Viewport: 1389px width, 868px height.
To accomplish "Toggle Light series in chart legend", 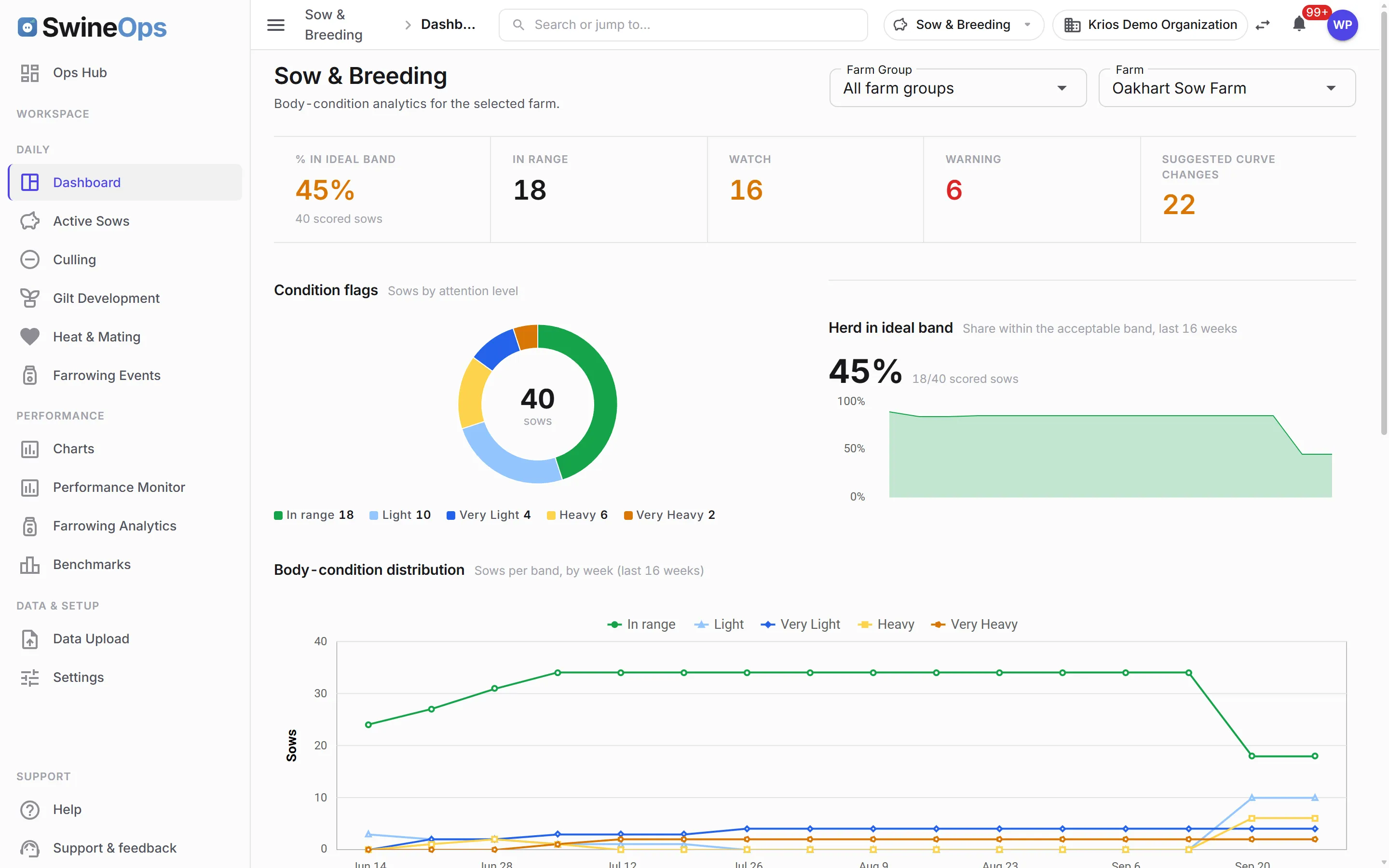I will pyautogui.click(x=719, y=624).
